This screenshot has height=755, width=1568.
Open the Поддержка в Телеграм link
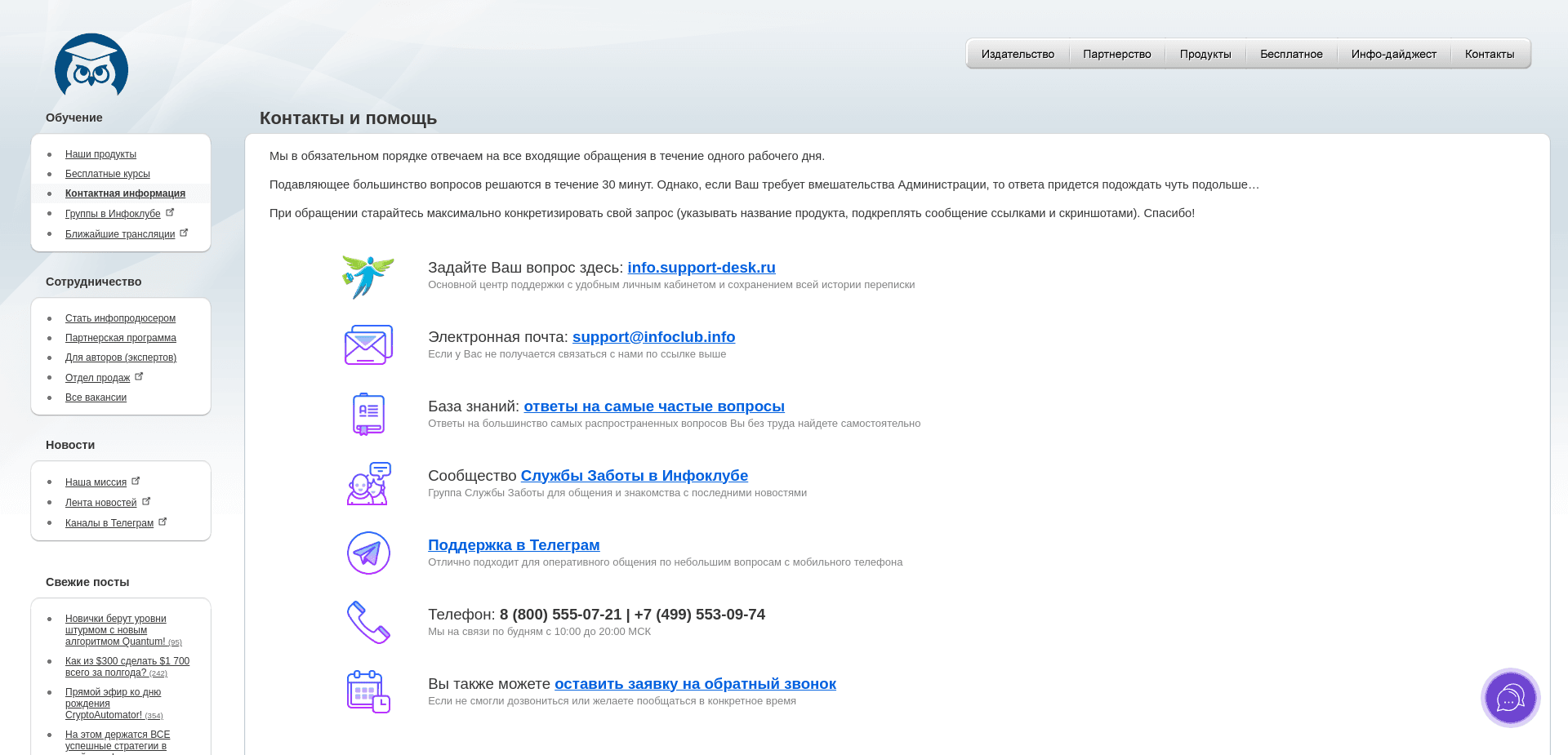(514, 545)
